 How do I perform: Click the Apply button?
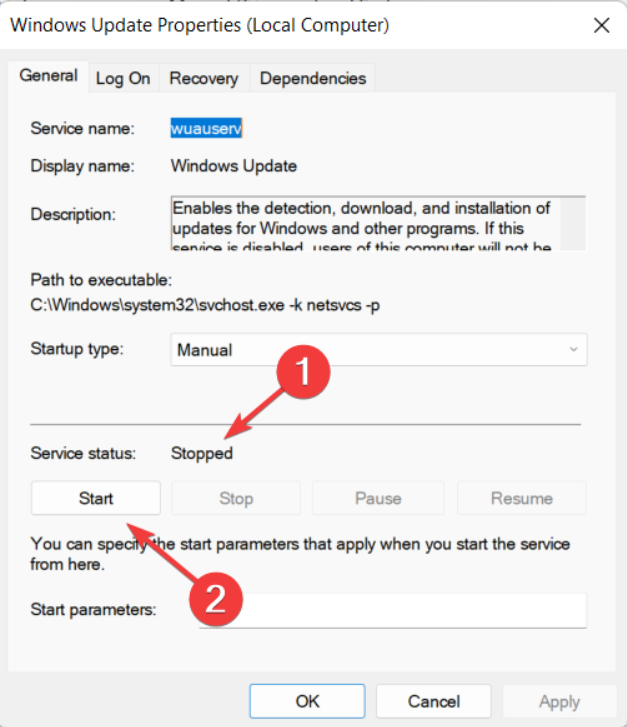(559, 701)
